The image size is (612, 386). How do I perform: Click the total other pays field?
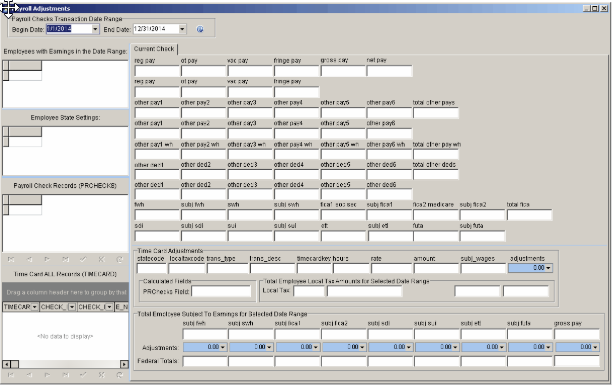[436, 113]
